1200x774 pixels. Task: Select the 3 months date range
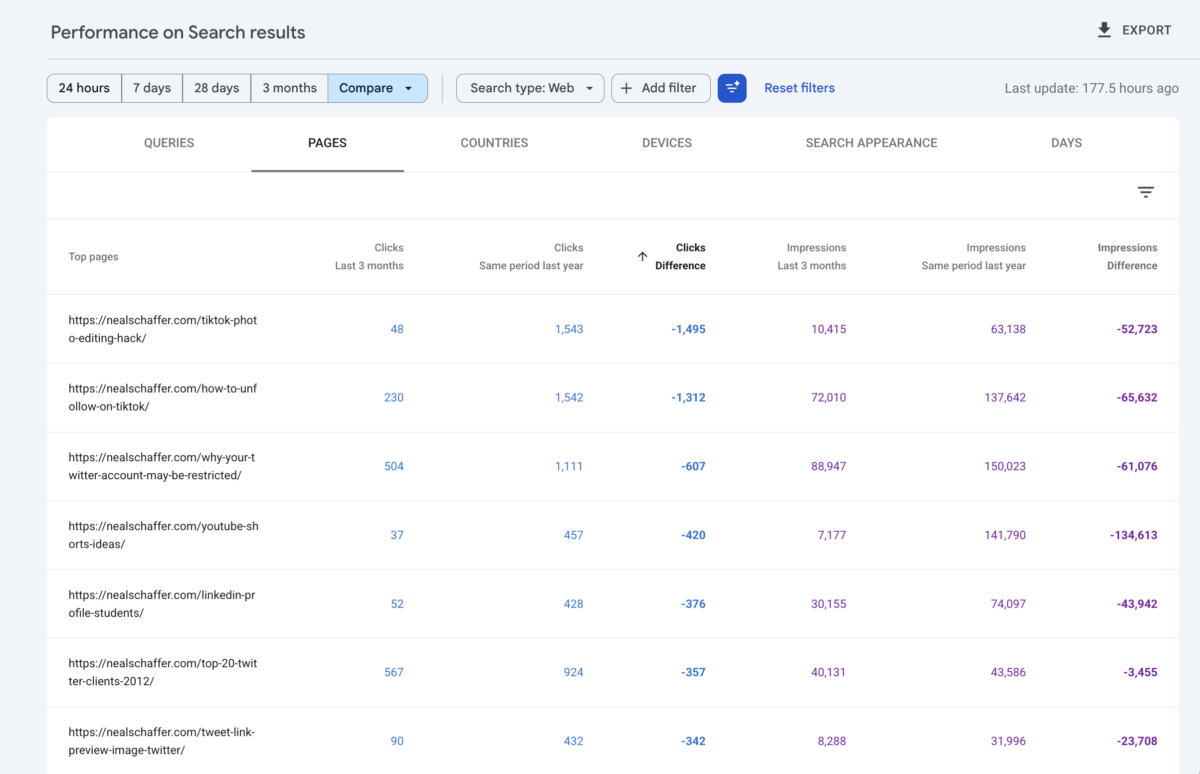289,88
